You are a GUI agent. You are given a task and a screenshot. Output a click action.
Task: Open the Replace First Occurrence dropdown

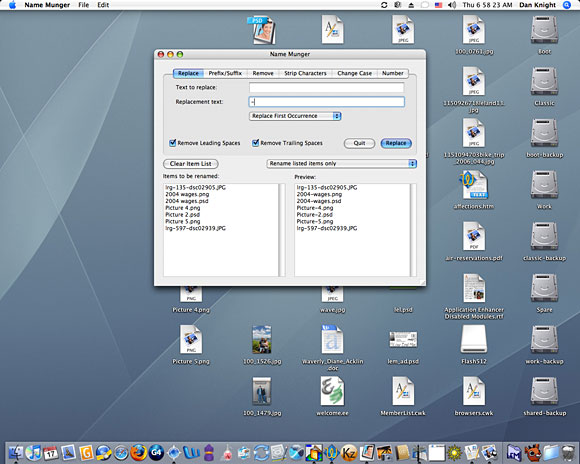pos(295,116)
